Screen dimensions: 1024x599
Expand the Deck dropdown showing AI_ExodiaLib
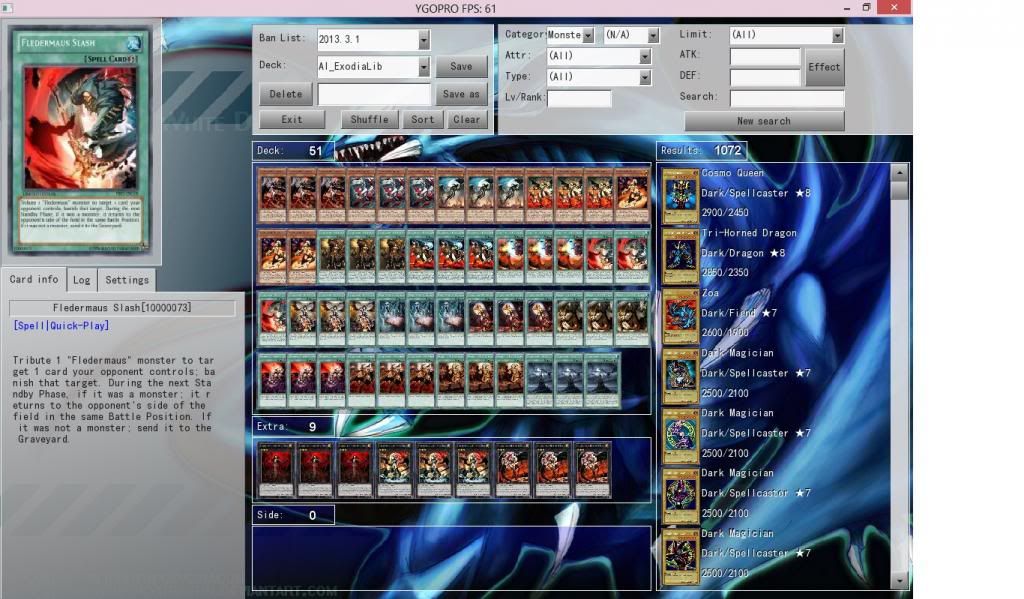(x=373, y=66)
